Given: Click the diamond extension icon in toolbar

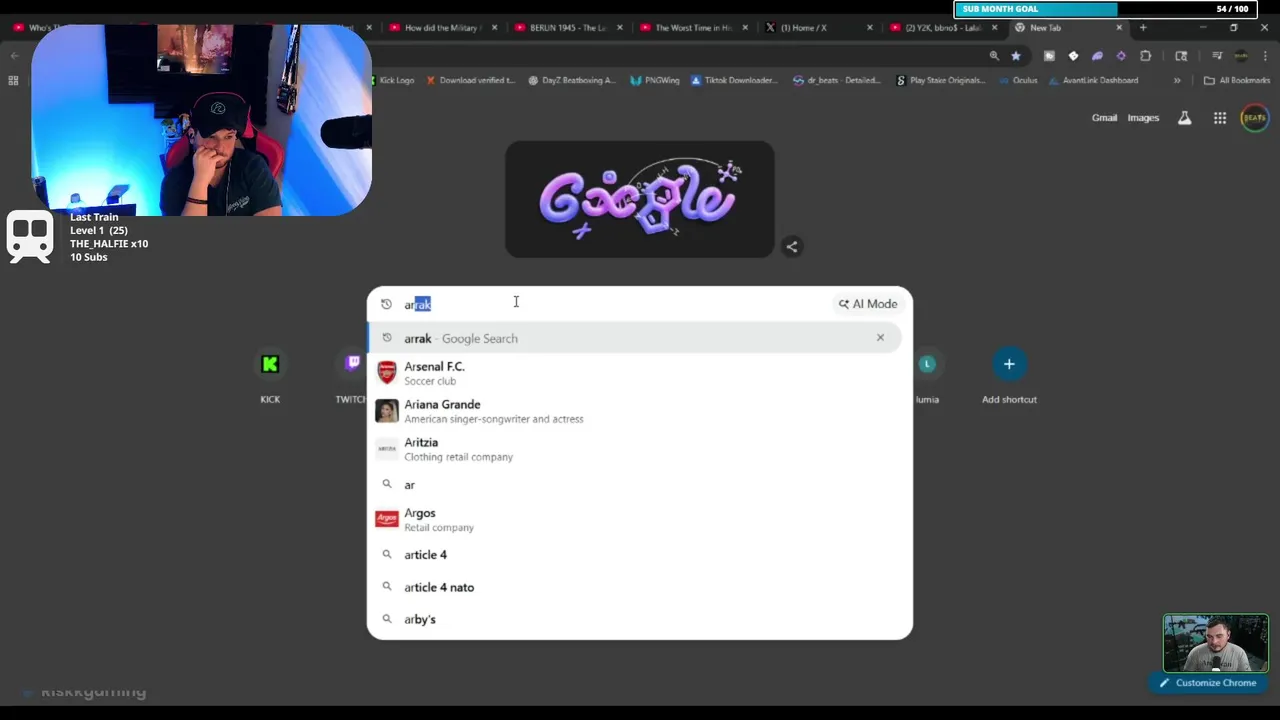Looking at the screenshot, I should pos(1073,56).
